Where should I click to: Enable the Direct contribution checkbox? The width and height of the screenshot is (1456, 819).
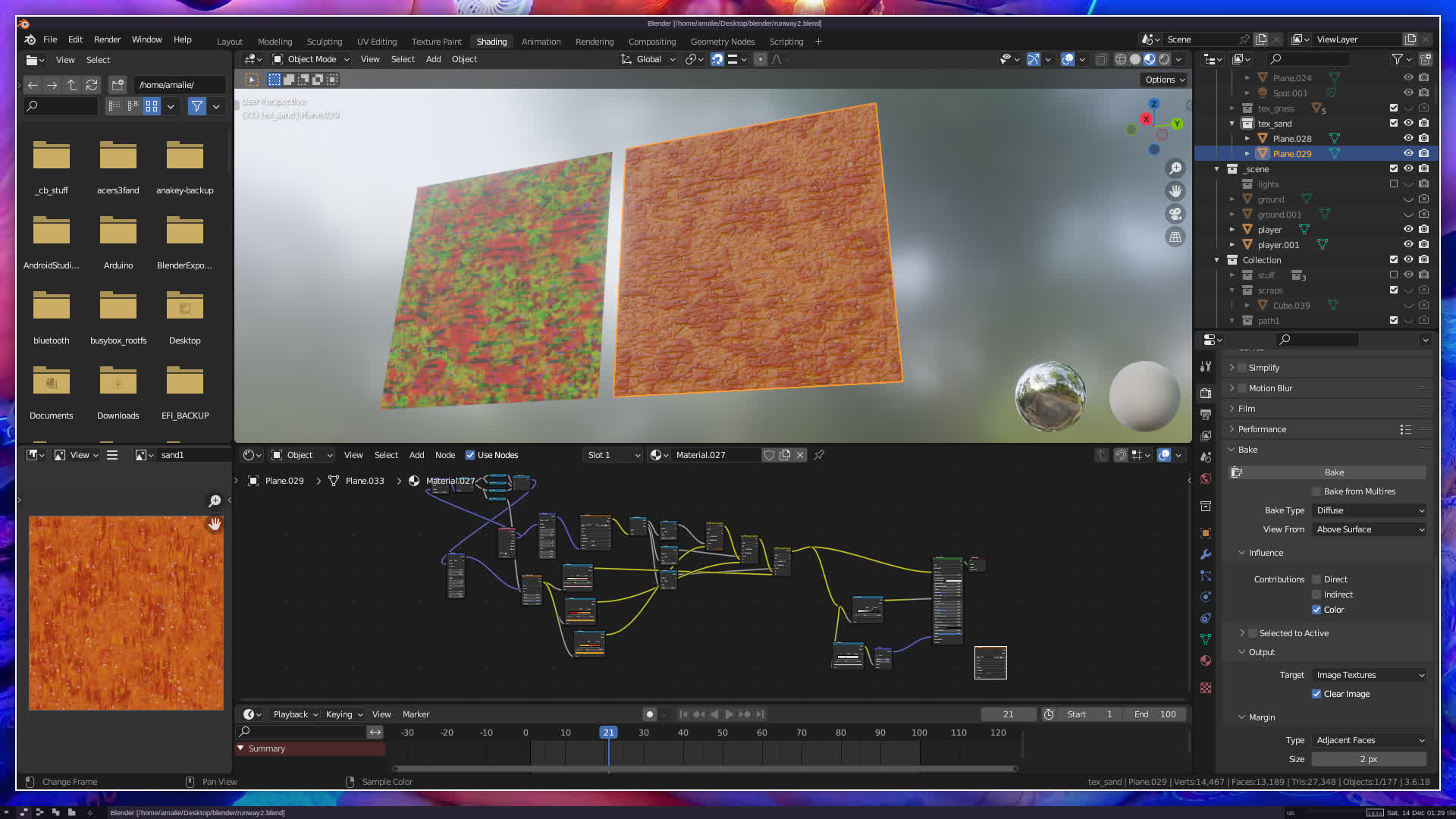(1316, 579)
